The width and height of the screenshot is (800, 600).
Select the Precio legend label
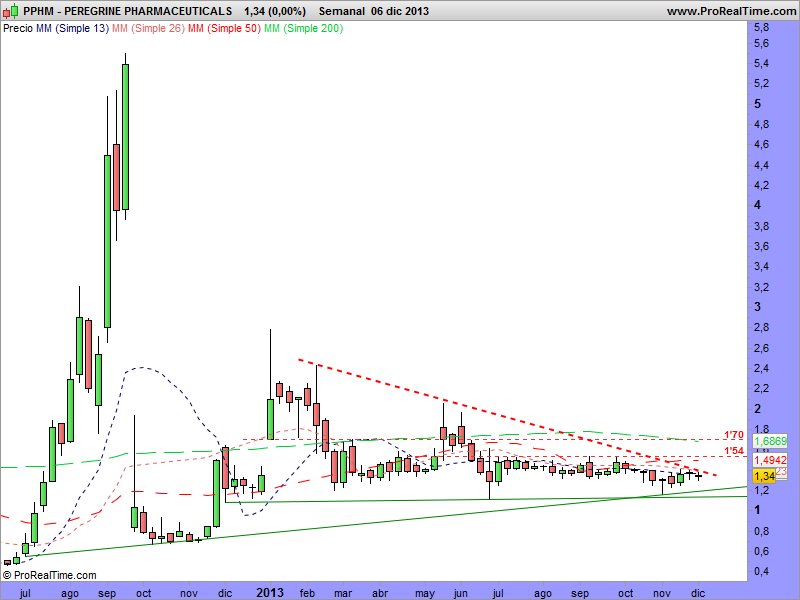click(18, 29)
